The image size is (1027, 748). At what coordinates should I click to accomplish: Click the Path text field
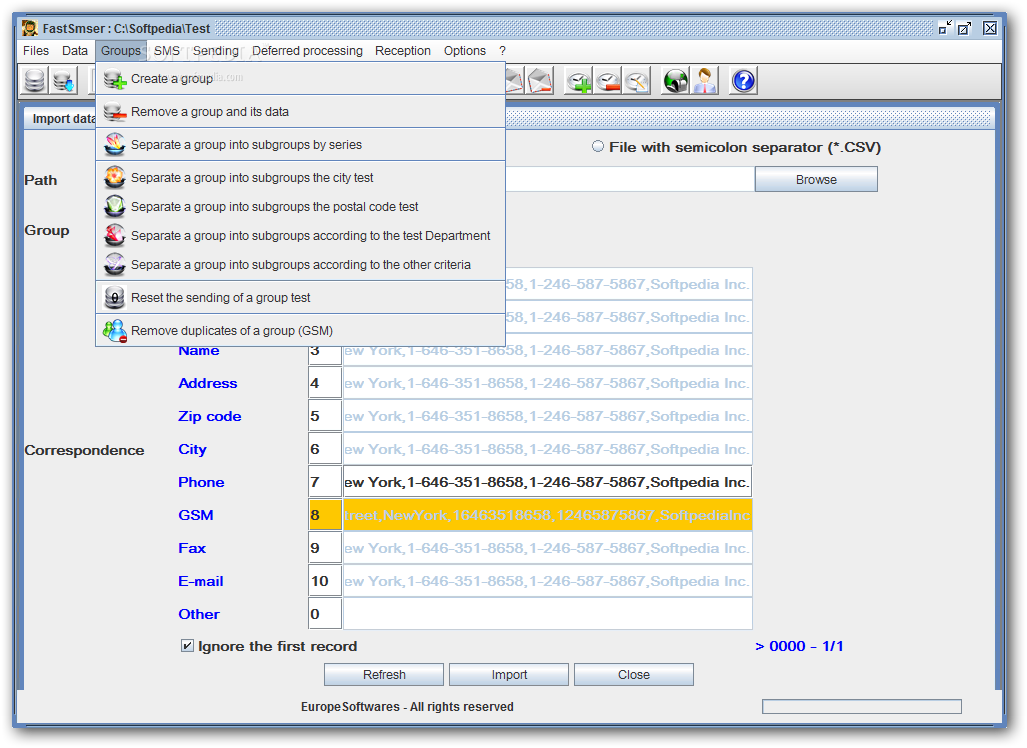[629, 179]
